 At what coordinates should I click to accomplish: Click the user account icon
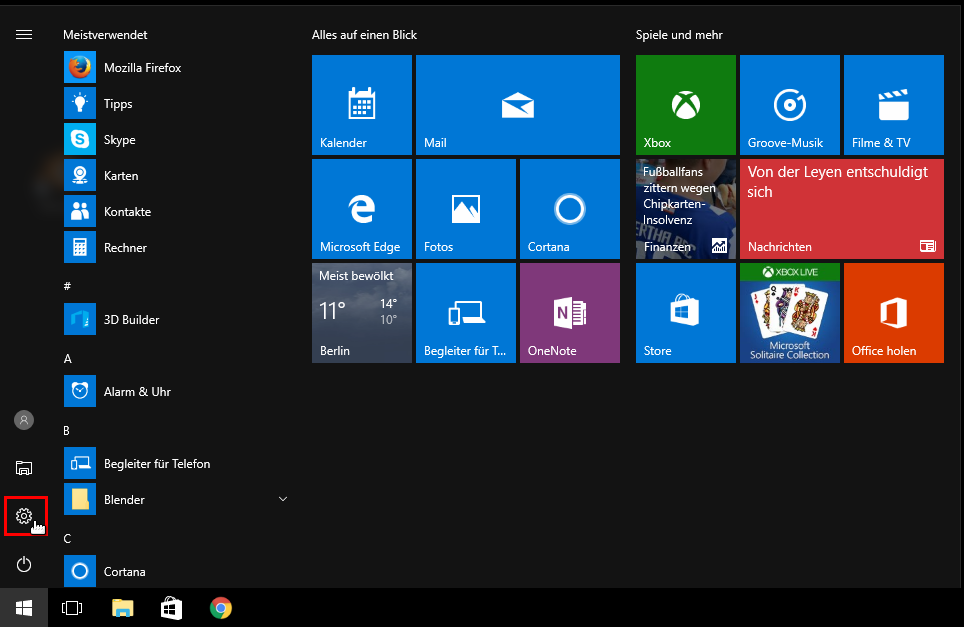coord(24,420)
